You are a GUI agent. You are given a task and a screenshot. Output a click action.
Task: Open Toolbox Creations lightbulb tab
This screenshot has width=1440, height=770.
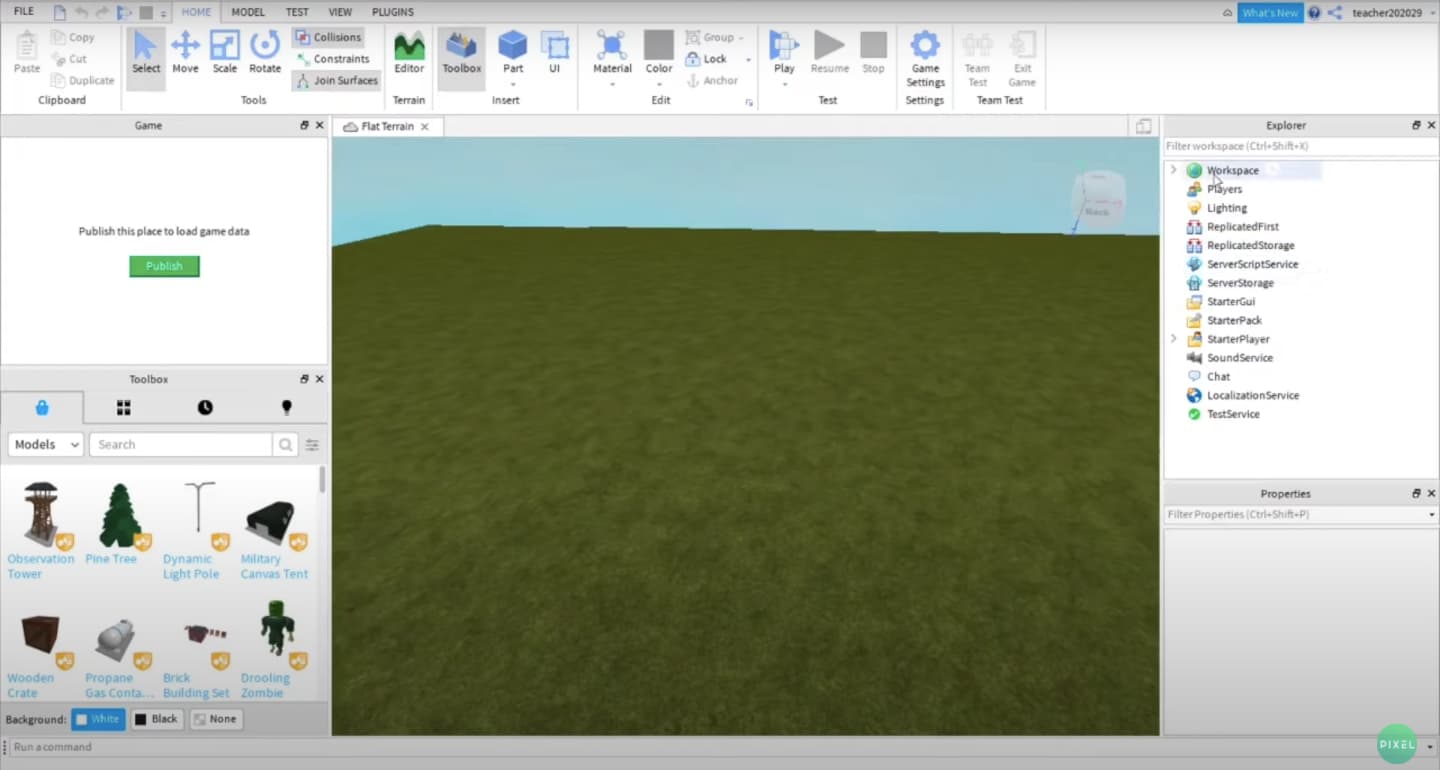click(x=286, y=407)
